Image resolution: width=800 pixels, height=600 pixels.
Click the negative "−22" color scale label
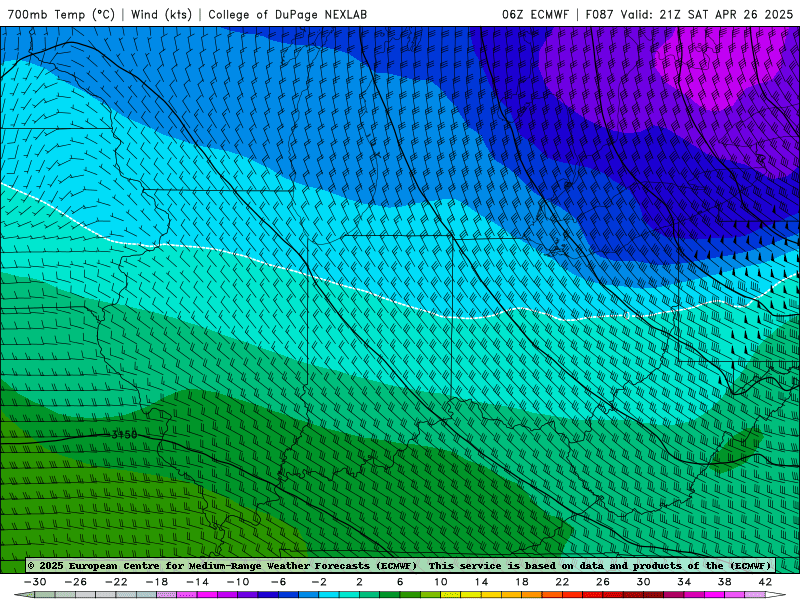click(116, 582)
